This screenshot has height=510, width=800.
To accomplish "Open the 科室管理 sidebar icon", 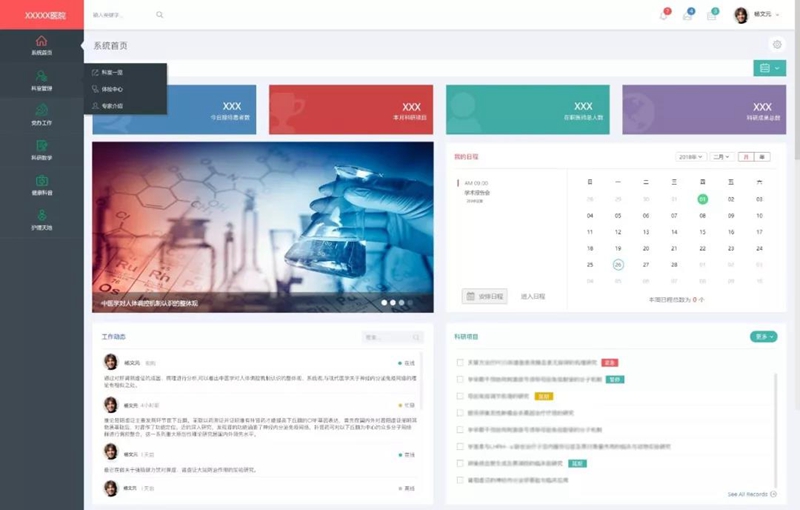I will point(41,76).
